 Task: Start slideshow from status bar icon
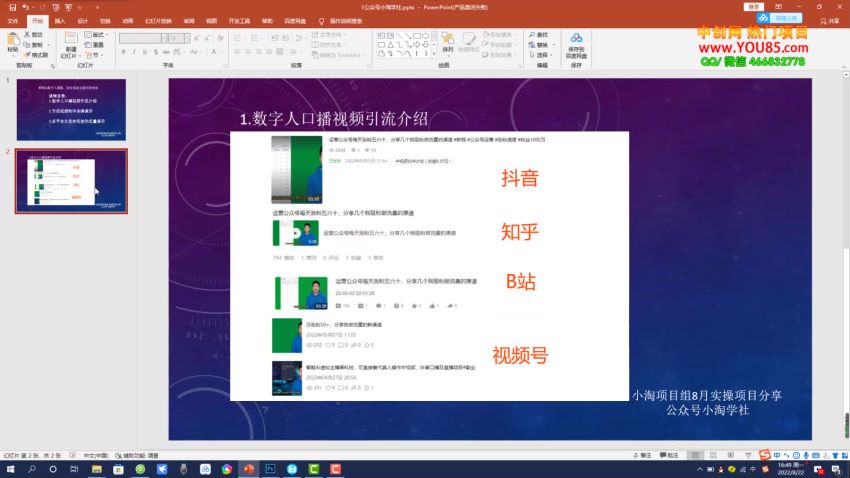tap(748, 455)
